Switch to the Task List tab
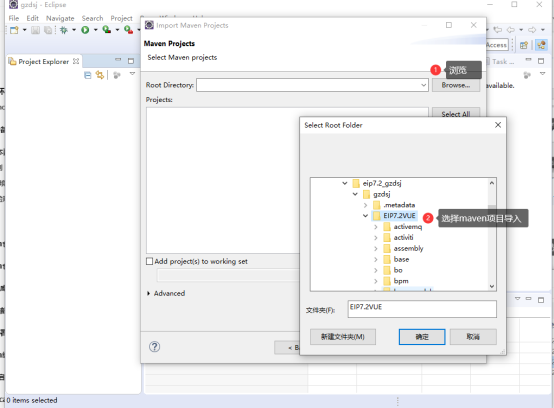Viewport: 554px width, 408px height. click(x=501, y=61)
